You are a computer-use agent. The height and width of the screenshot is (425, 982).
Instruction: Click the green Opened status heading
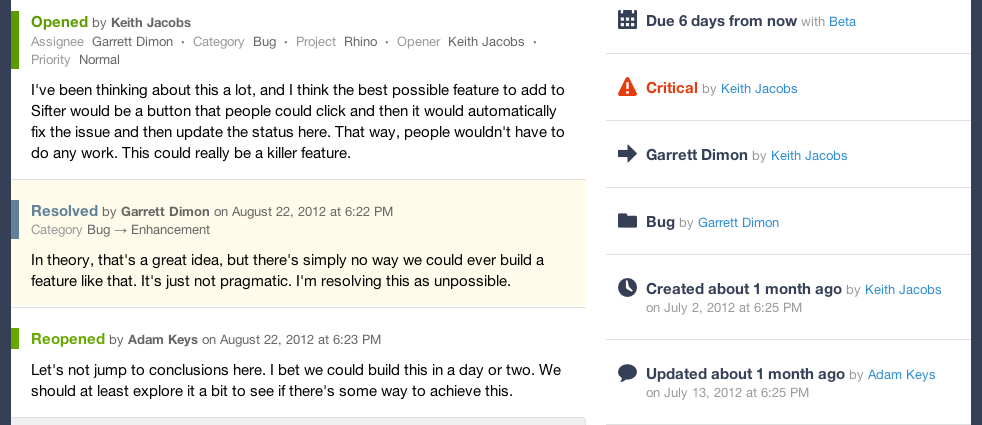coord(59,22)
